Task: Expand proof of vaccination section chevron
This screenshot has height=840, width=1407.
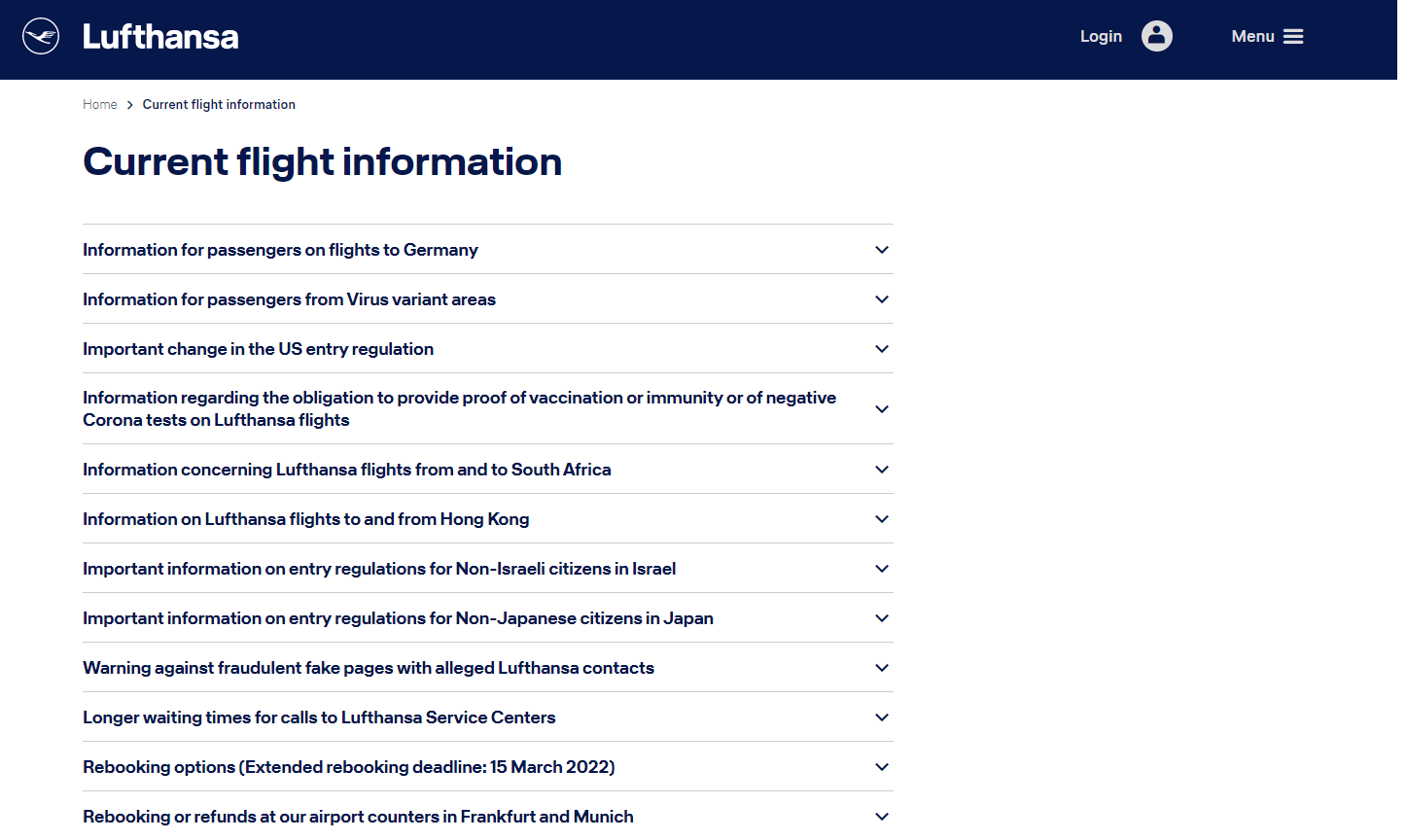Action: [x=882, y=409]
